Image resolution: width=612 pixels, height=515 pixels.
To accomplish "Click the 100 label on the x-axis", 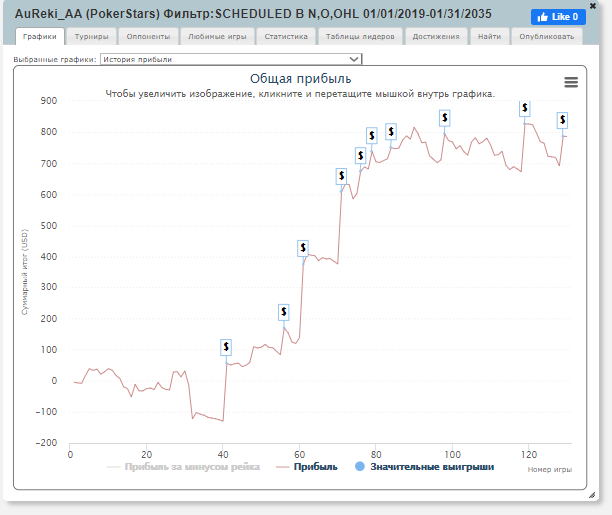I will [x=452, y=454].
